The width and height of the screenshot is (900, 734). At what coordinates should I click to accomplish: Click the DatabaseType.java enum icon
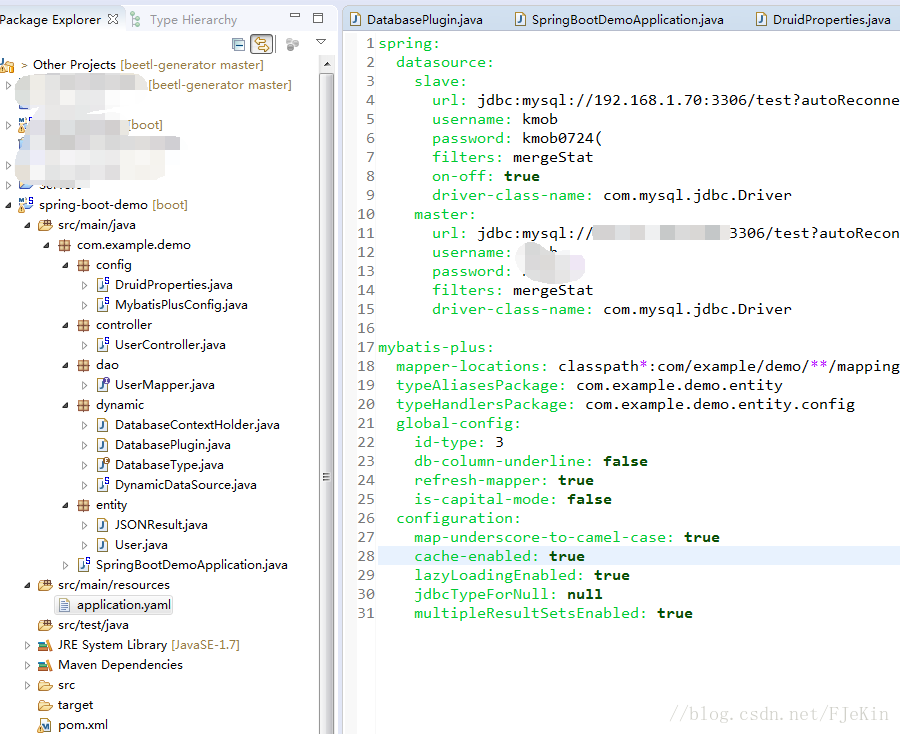click(103, 465)
